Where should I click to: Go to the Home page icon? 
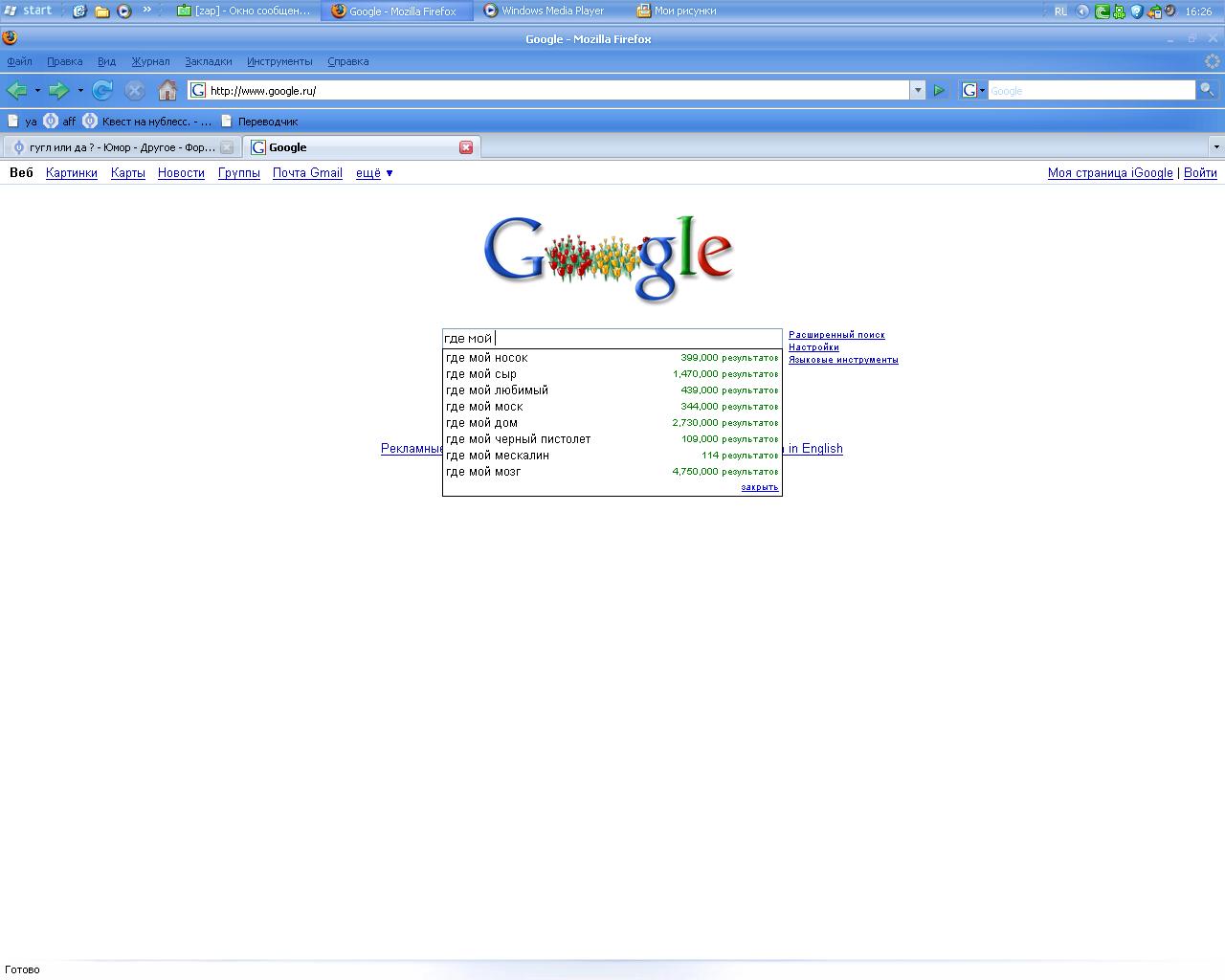click(167, 90)
